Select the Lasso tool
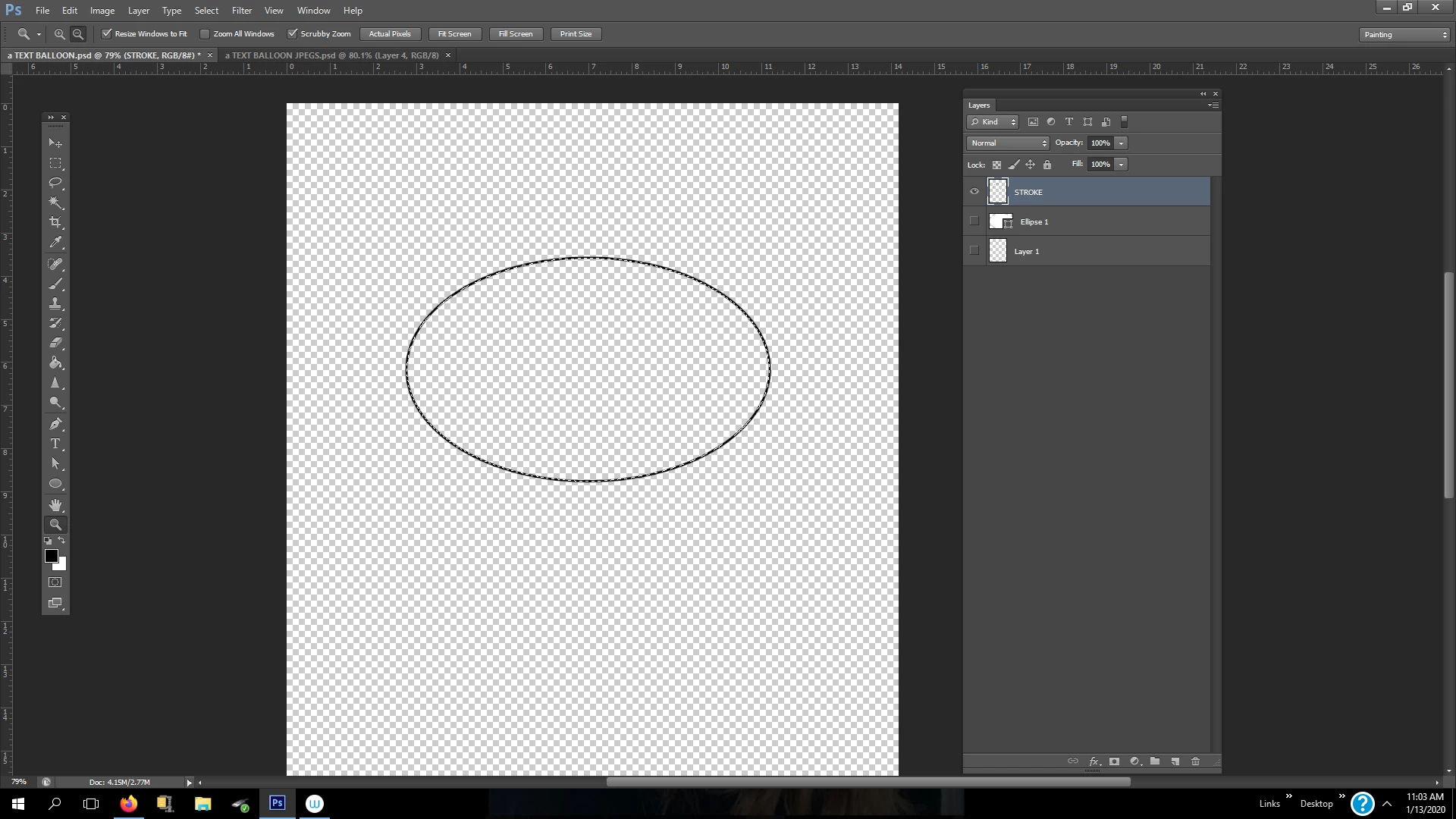Screen dimensions: 1456x819 coord(55,183)
